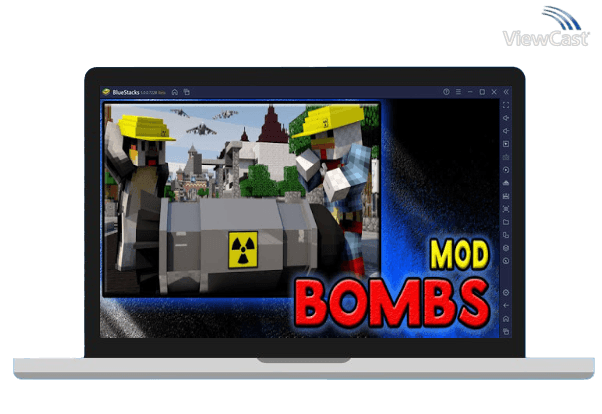This screenshot has height=414, width=602.
Task: Enter full screen mode from sidebar
Action: [x=506, y=105]
